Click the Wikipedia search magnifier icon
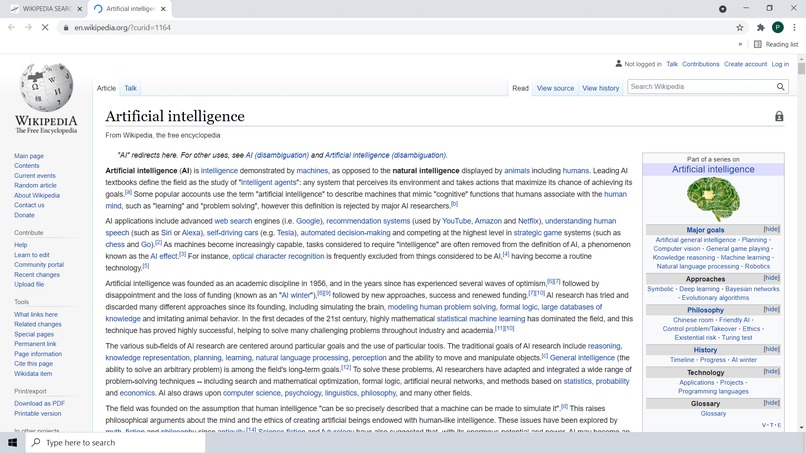This screenshot has width=806, height=453. [x=780, y=87]
